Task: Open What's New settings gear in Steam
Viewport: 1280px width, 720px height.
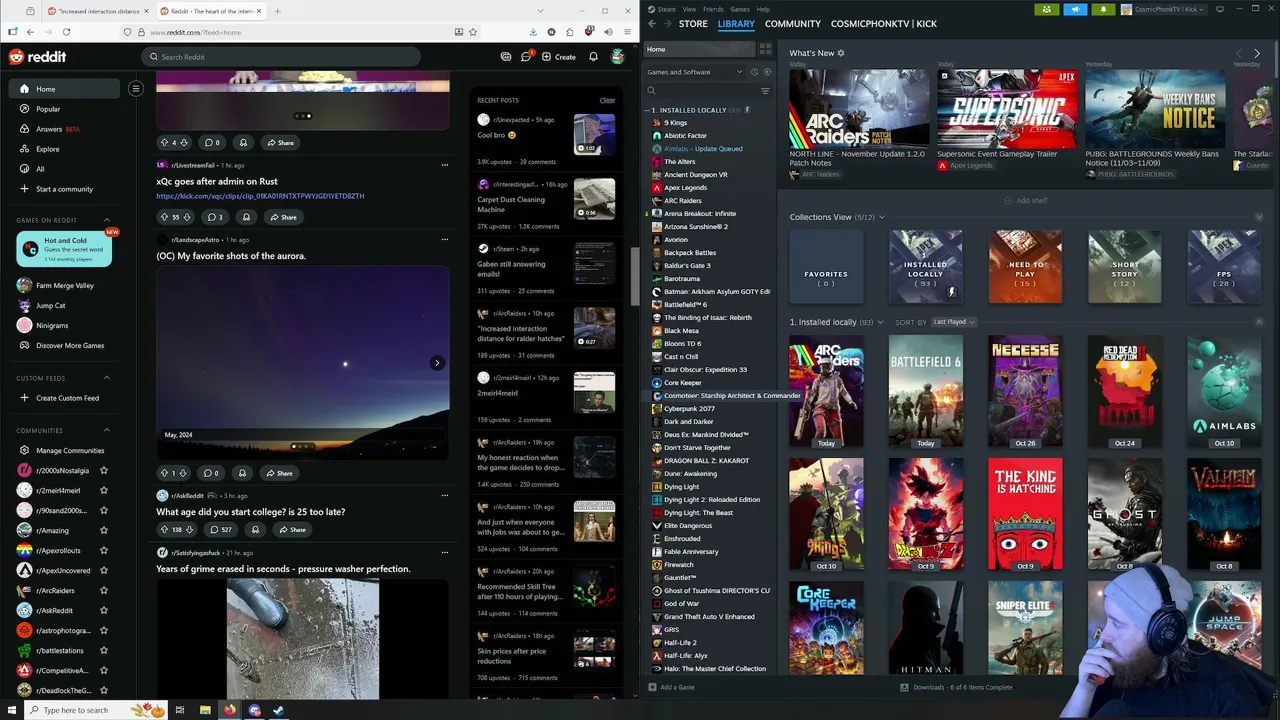Action: click(841, 53)
